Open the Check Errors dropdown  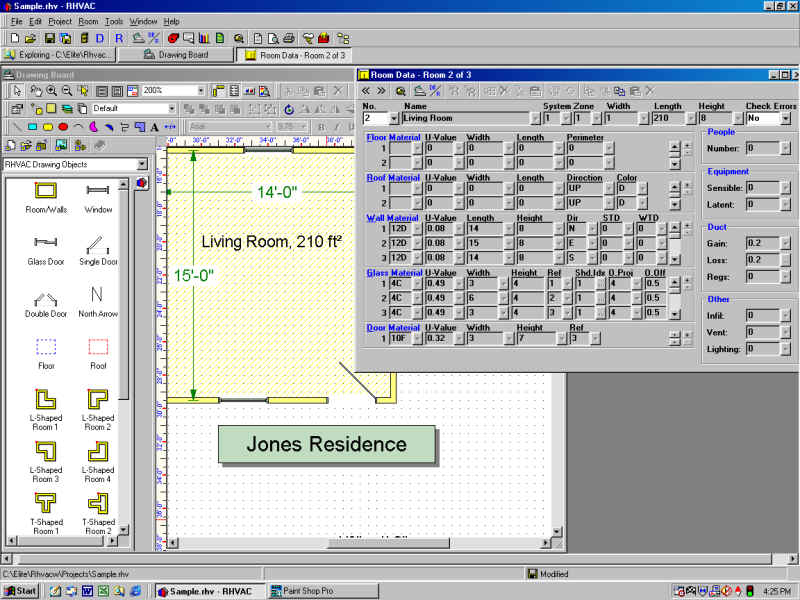[x=784, y=118]
